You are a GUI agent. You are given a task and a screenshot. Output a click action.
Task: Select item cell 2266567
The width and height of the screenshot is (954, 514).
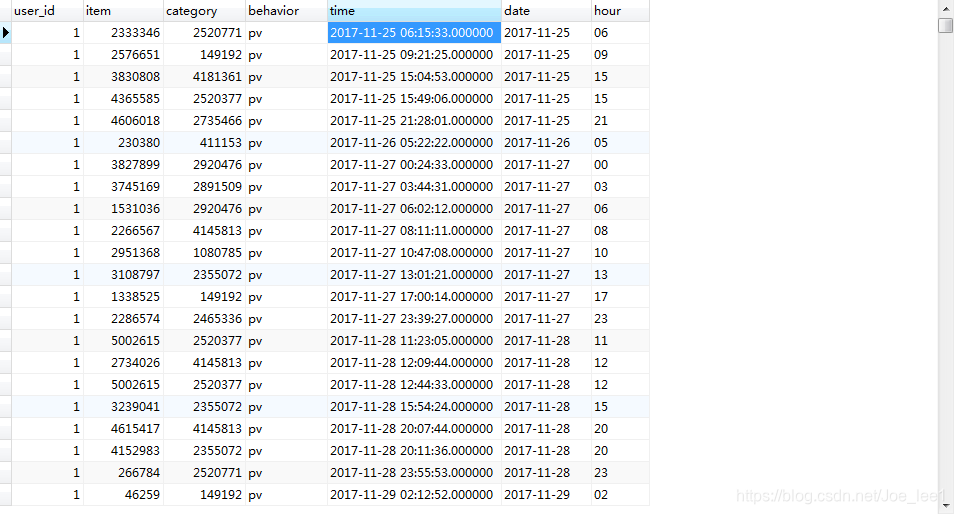click(124, 231)
